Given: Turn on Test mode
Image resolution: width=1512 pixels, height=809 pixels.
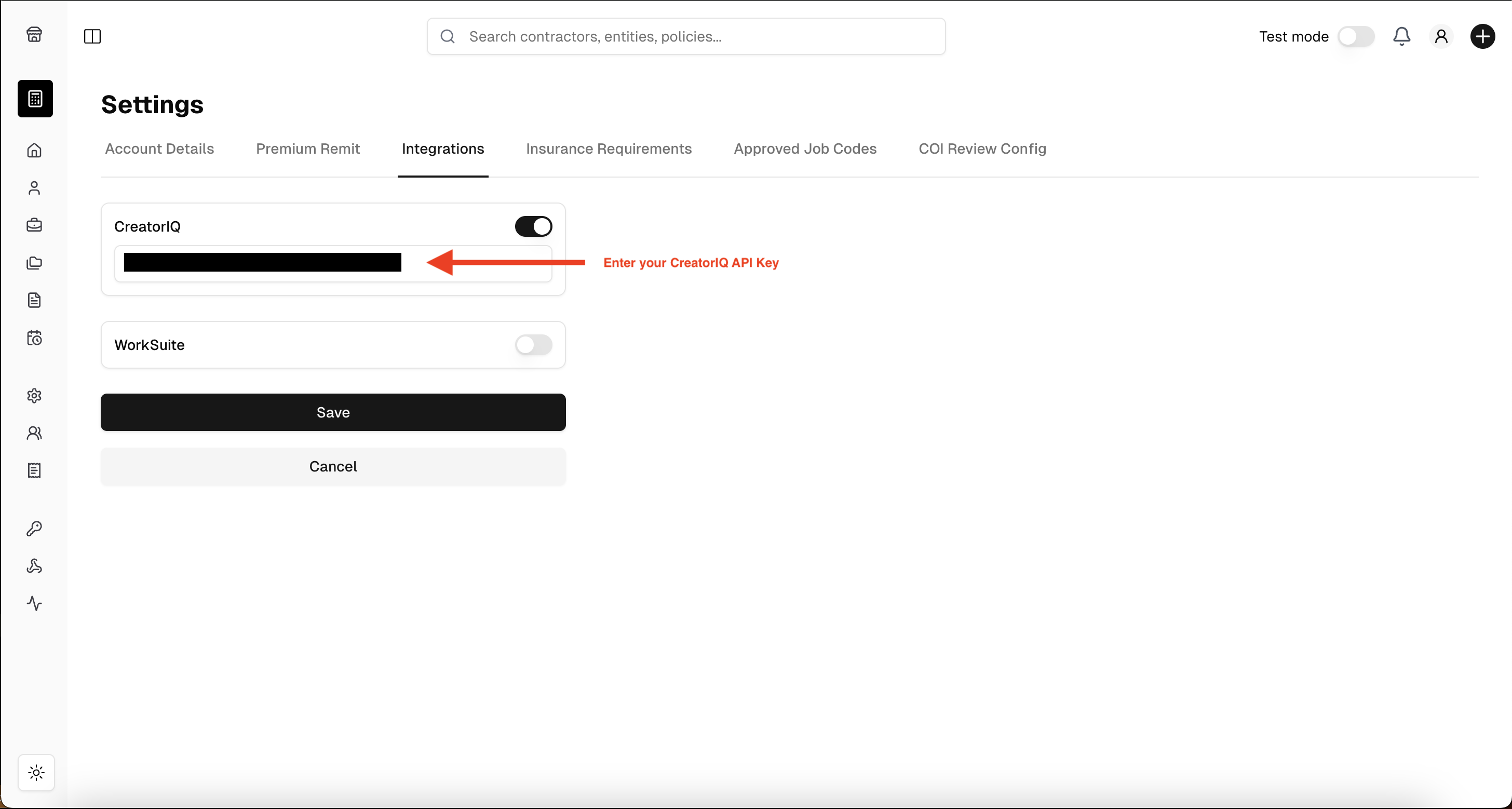Looking at the screenshot, I should click(x=1356, y=36).
